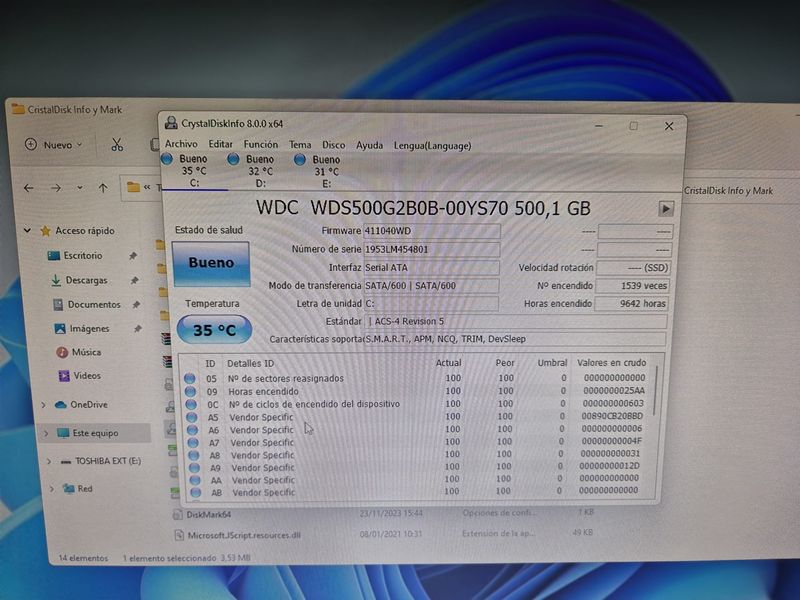Go back in File Explorer
Image resolution: width=800 pixels, height=600 pixels.
coord(29,188)
